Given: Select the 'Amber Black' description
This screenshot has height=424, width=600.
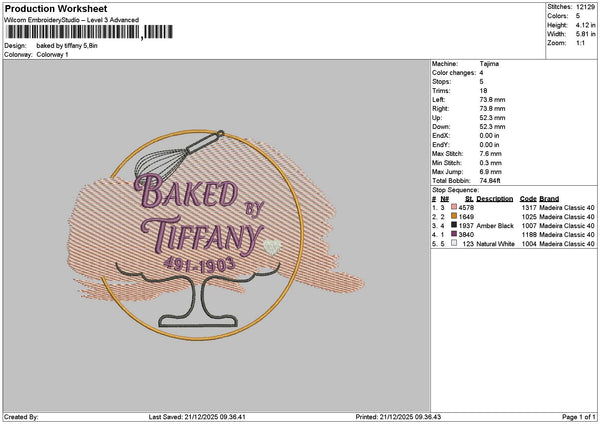Looking at the screenshot, I should [x=495, y=226].
